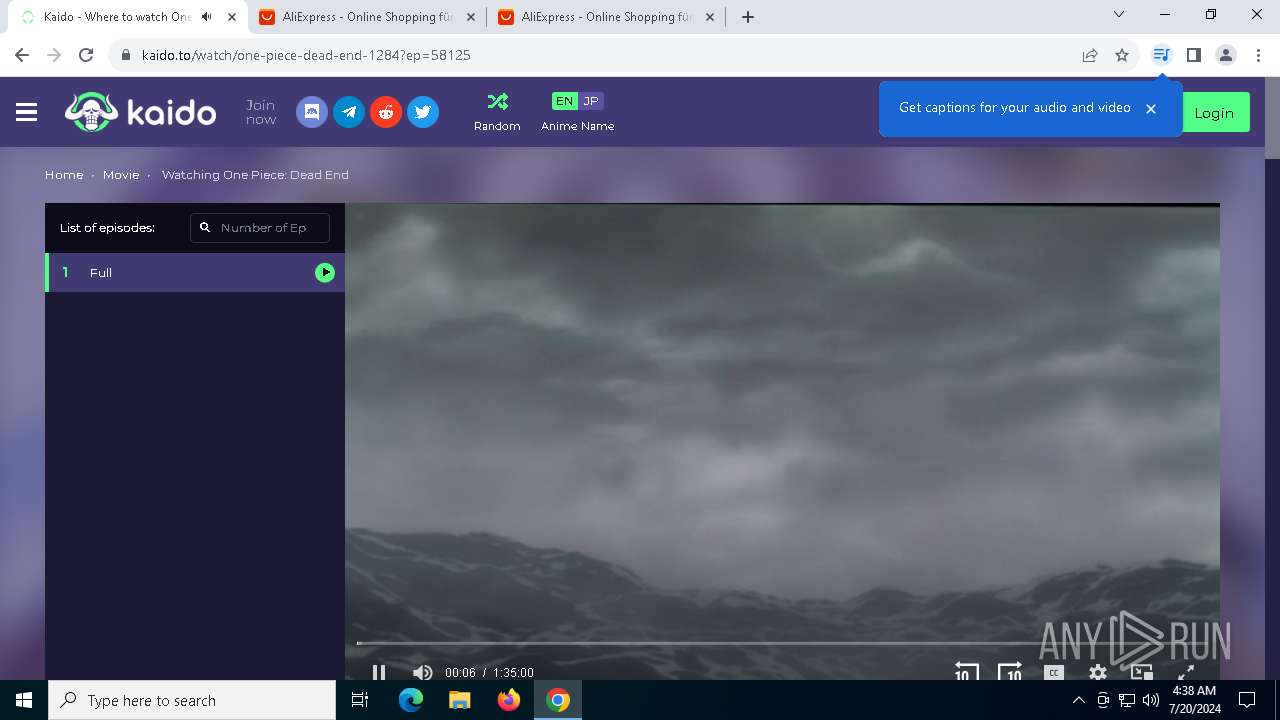This screenshot has height=720, width=1280.
Task: Toggle video closed captions
Action: [1054, 673]
